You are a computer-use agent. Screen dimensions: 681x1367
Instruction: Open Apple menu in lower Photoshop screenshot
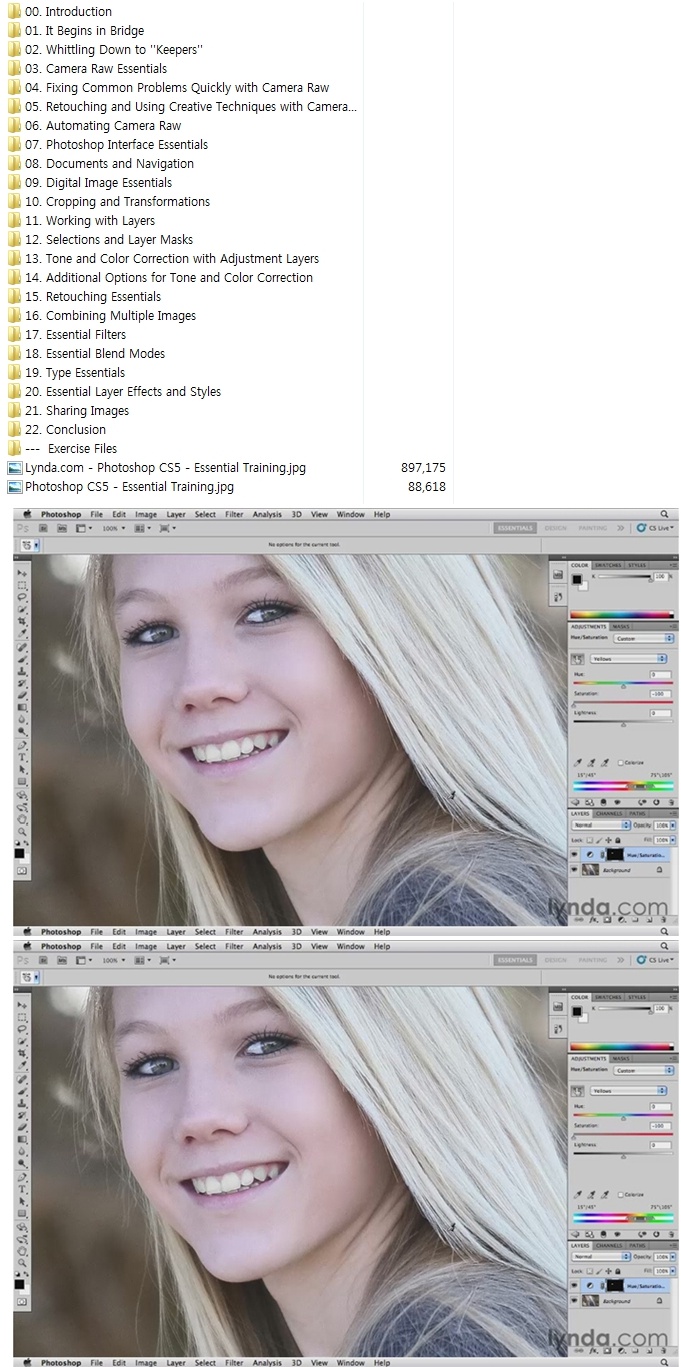(27, 945)
